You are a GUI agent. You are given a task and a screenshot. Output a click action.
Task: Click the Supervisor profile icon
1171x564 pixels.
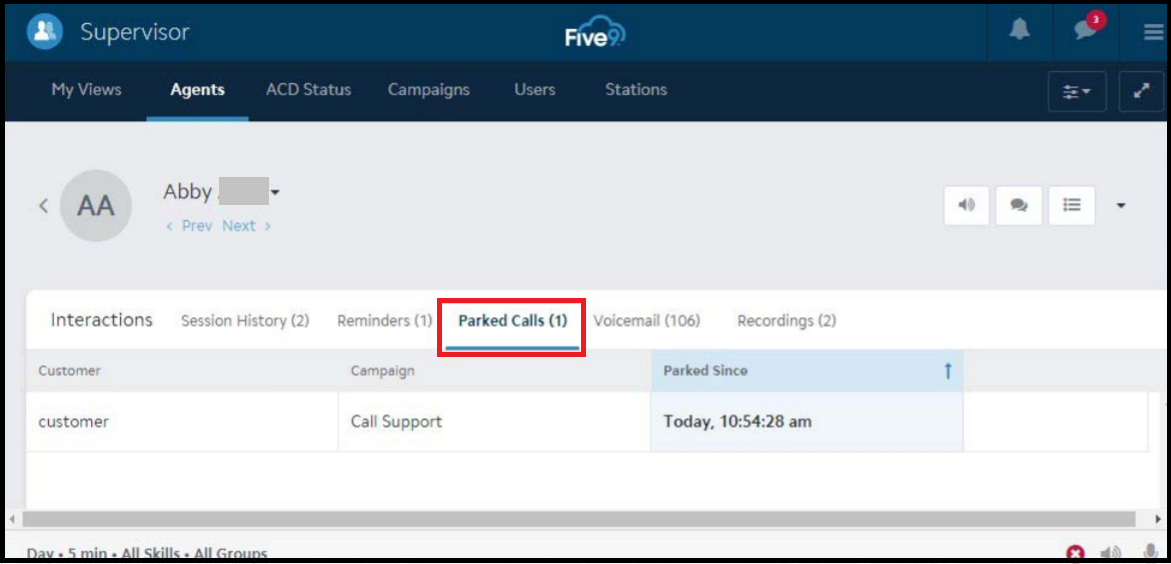point(45,31)
